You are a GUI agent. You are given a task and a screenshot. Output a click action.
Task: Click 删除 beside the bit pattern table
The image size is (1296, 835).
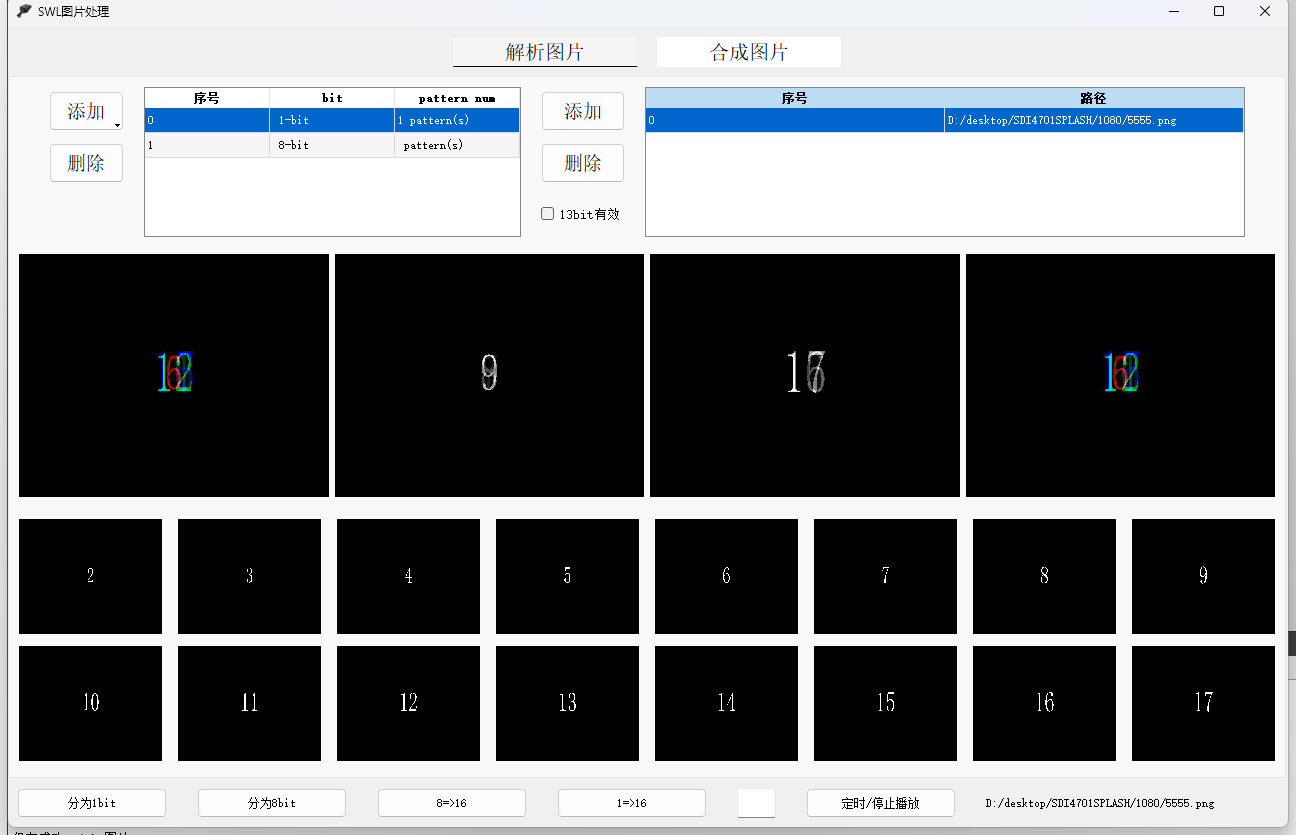pyautogui.click(x=86, y=163)
